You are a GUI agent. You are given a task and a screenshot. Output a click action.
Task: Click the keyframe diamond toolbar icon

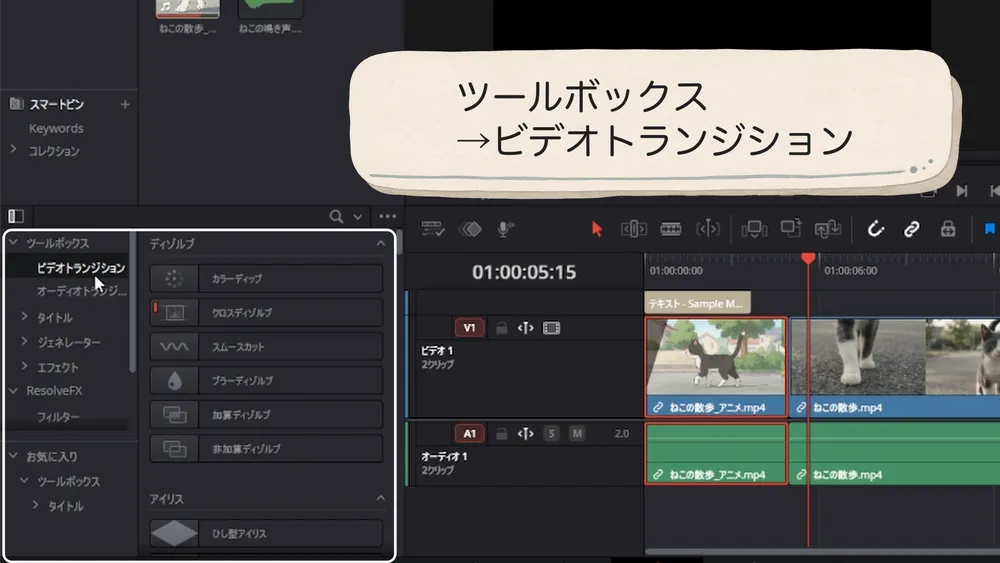[x=470, y=229]
